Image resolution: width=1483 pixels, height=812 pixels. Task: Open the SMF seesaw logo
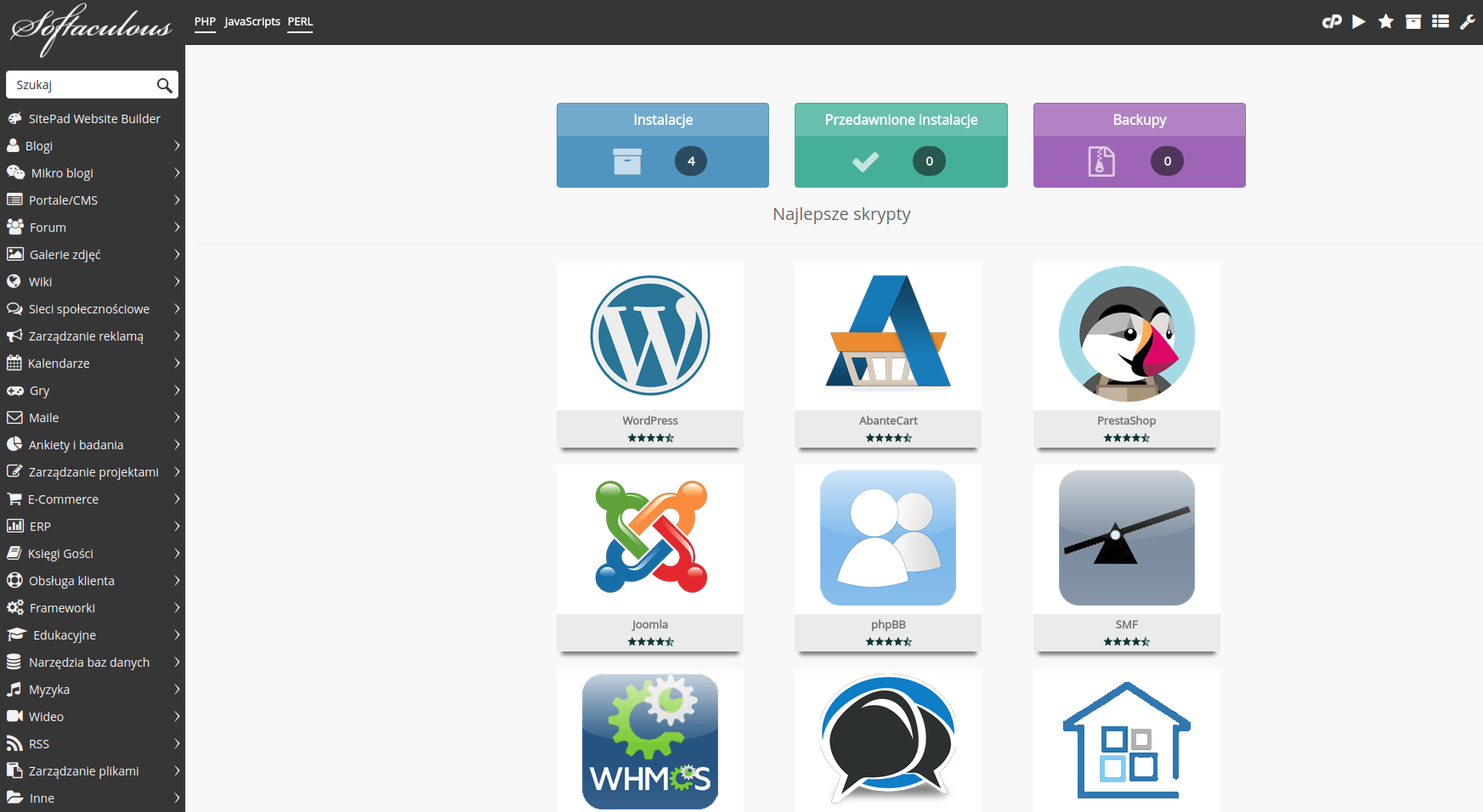[x=1127, y=538]
